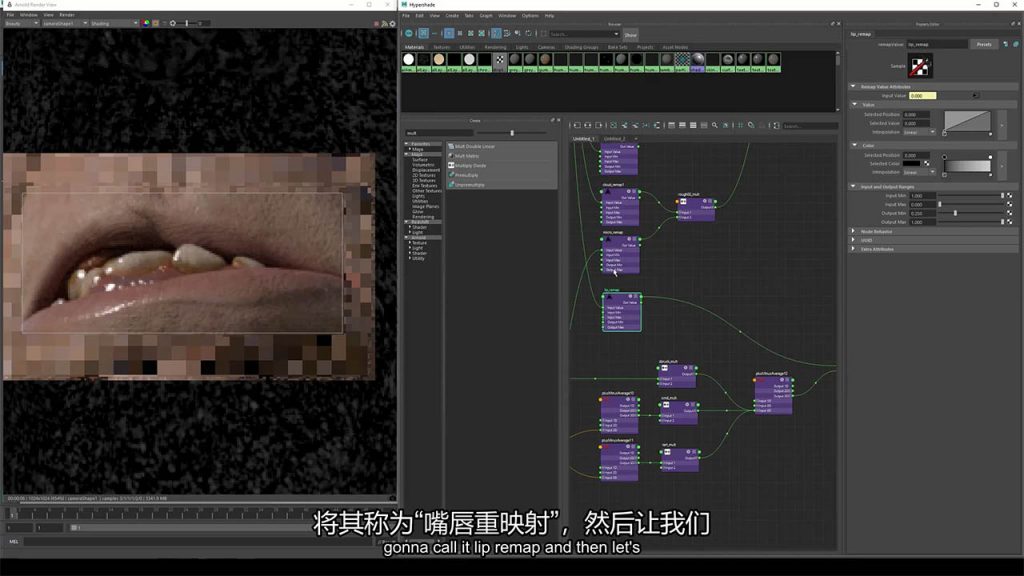Viewport: 1024px width, 576px height.
Task: Click the Output Min value field
Action: [x=922, y=214]
